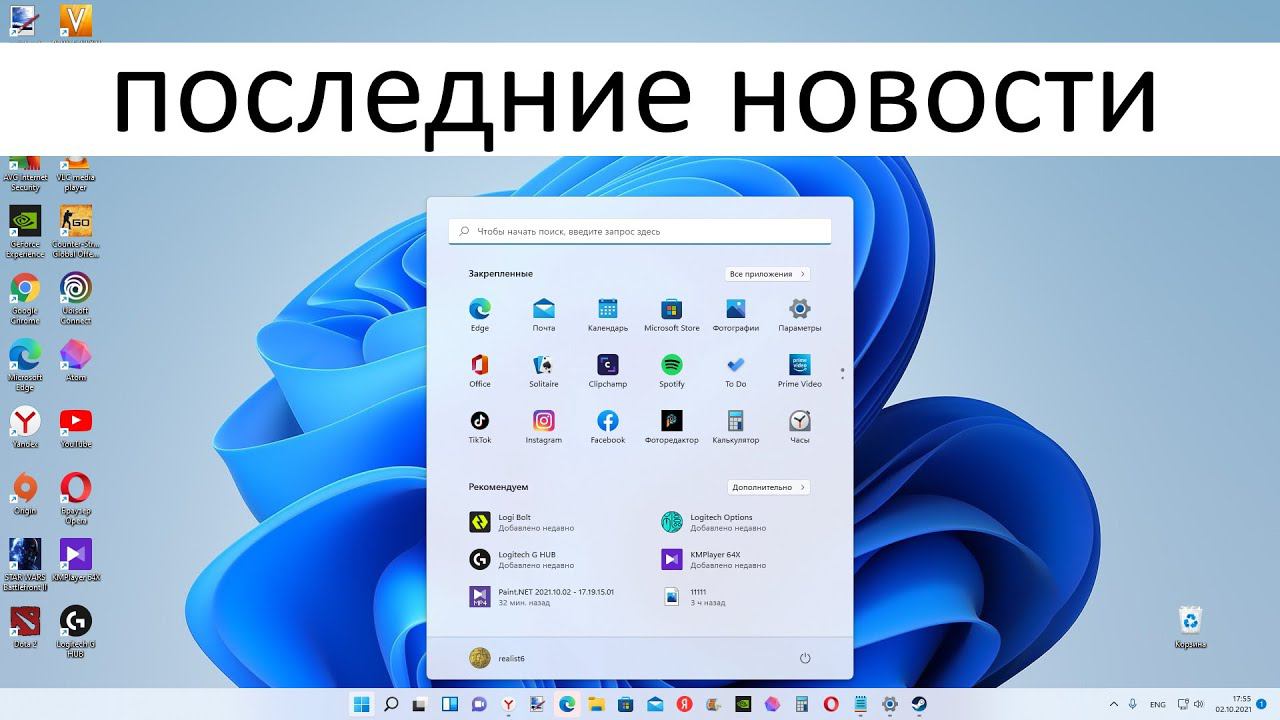The width and height of the screenshot is (1280, 720).
Task: Select Ubisoft Connect desktop icon
Action: (x=76, y=299)
